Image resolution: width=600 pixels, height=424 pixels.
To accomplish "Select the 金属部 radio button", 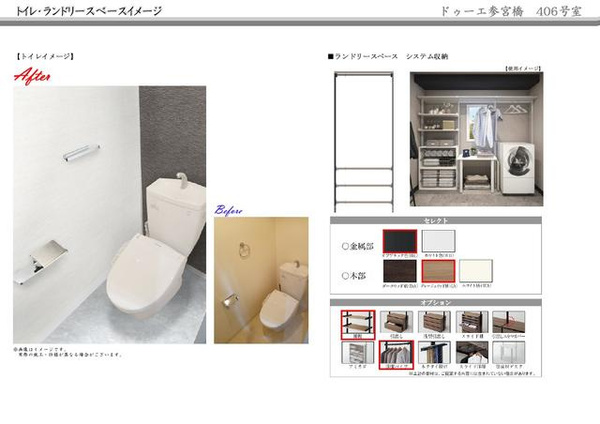I will [345, 244].
